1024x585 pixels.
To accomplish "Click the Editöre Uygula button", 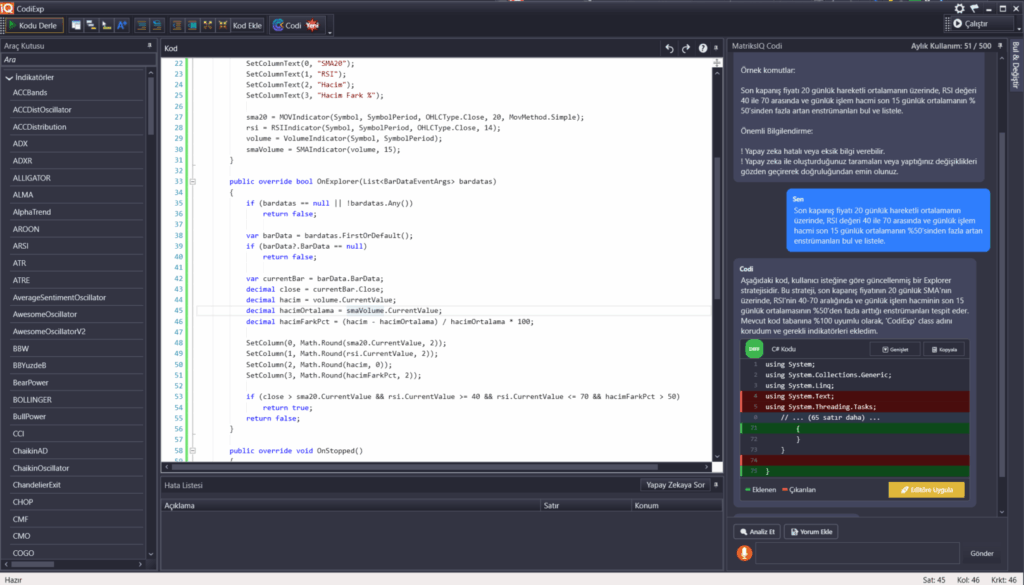I will click(x=926, y=490).
